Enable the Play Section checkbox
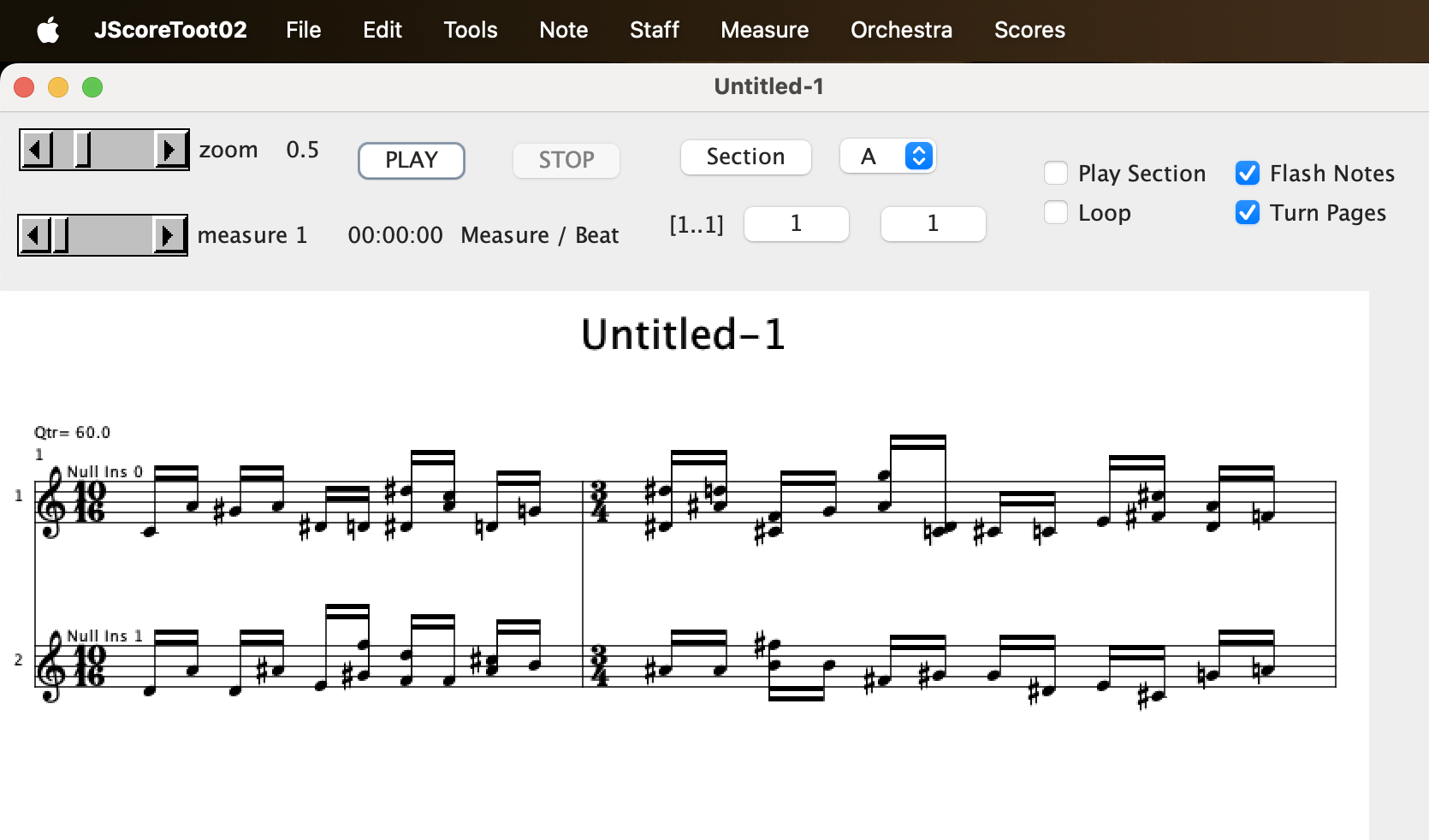The width and height of the screenshot is (1429, 840). coord(1056,173)
